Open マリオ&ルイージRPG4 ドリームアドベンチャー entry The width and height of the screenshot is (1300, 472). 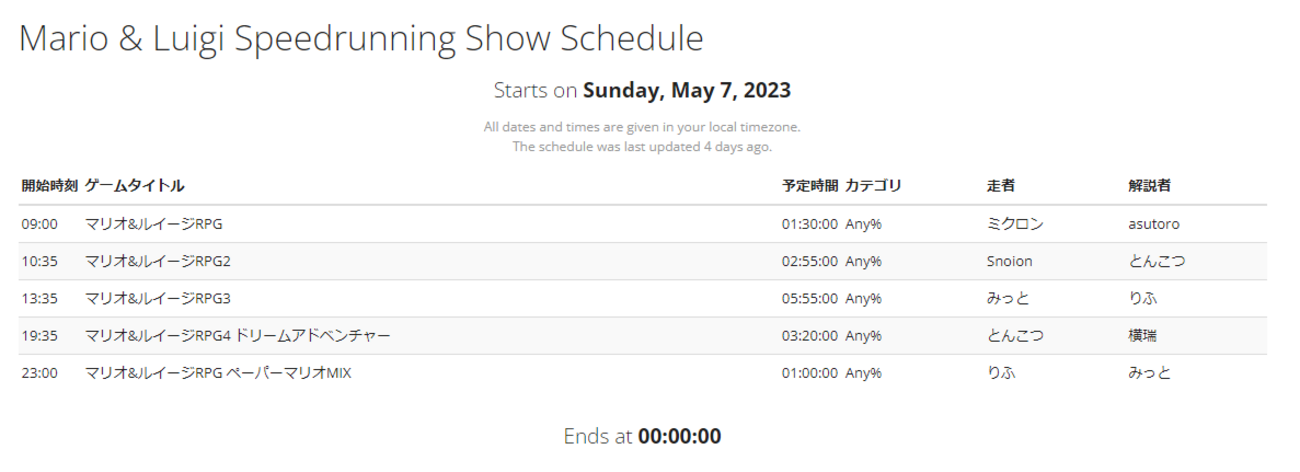tap(238, 336)
